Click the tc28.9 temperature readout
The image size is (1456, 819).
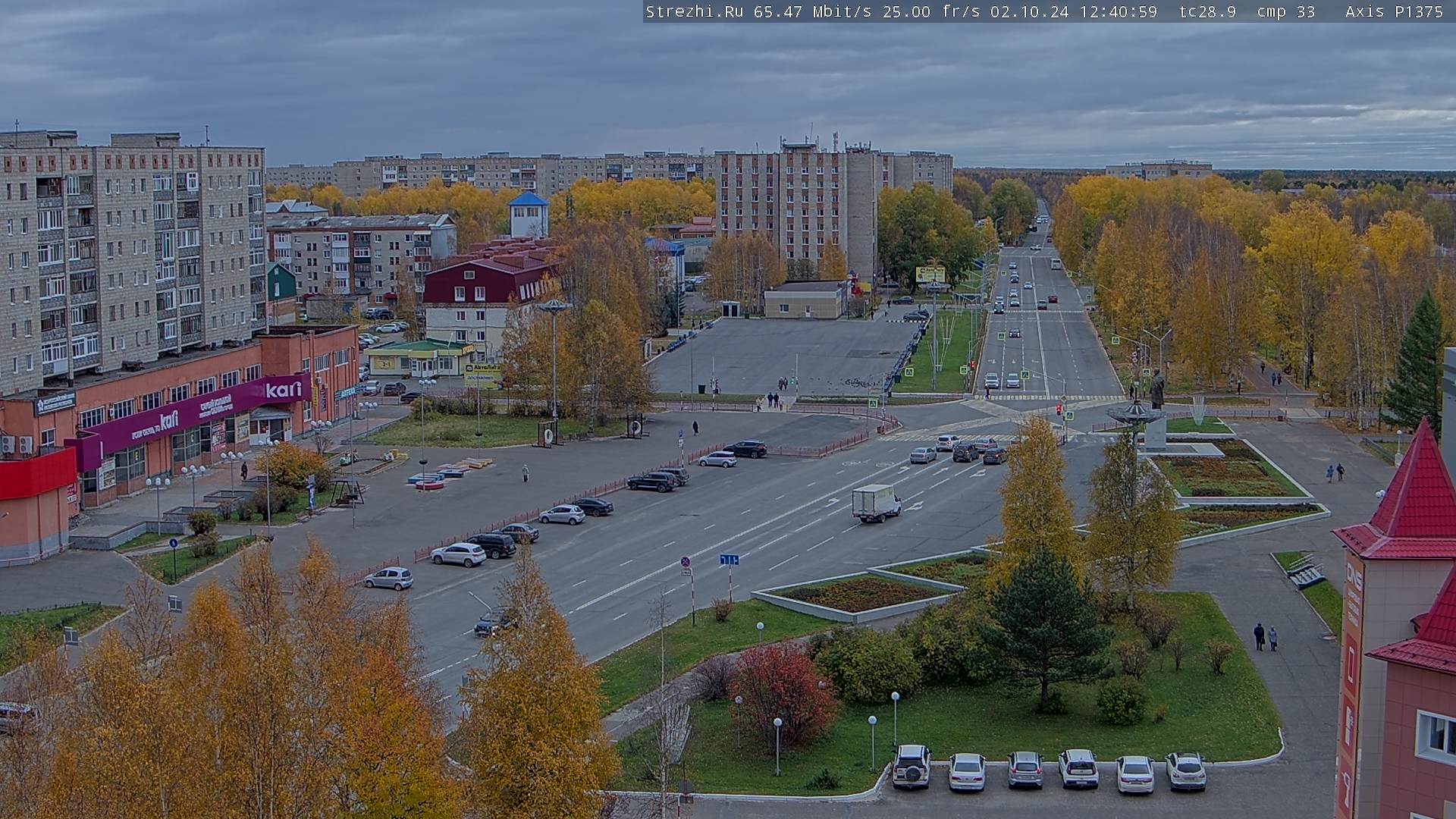coord(1207,11)
